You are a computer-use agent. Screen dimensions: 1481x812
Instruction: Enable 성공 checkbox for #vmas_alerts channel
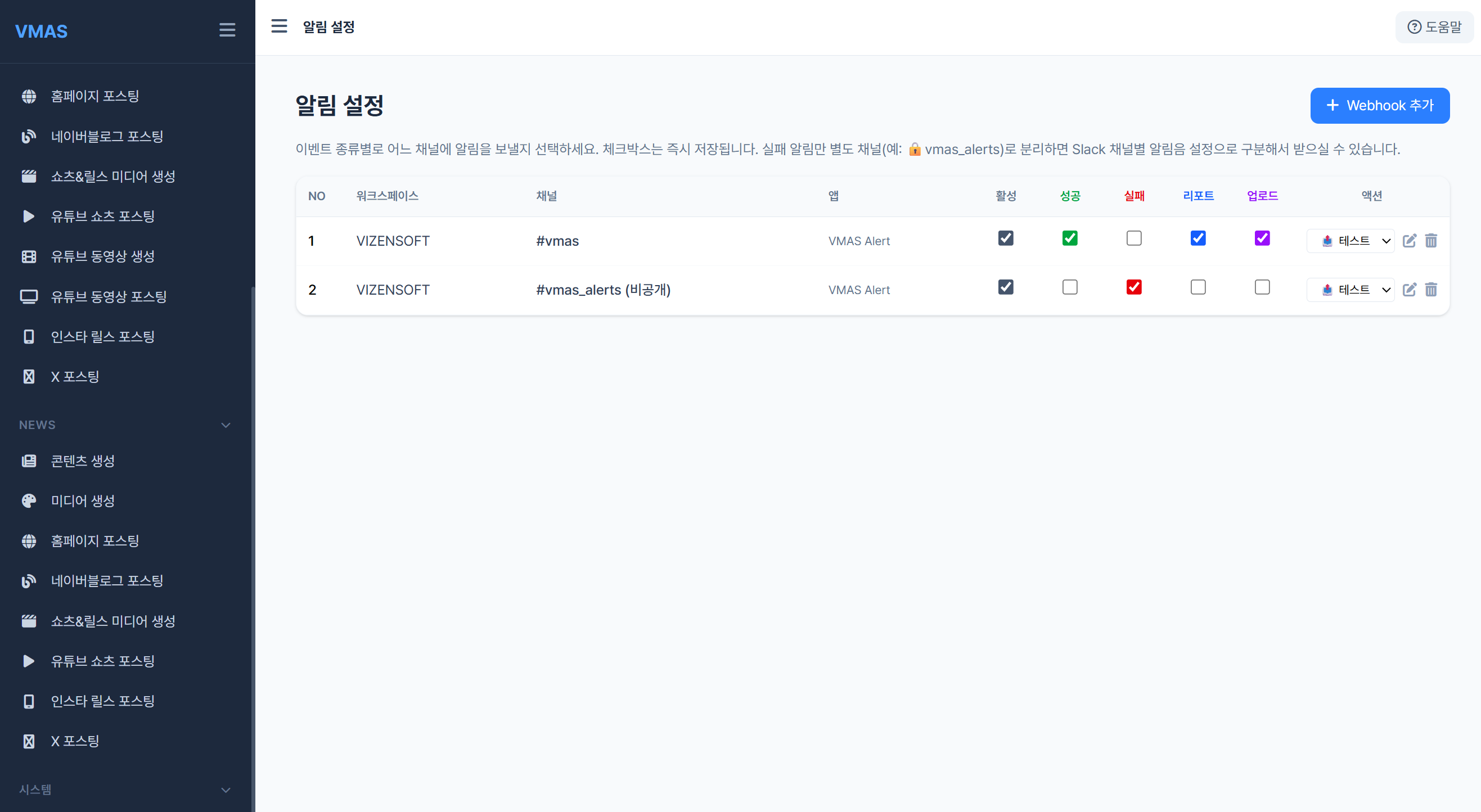coord(1069,287)
